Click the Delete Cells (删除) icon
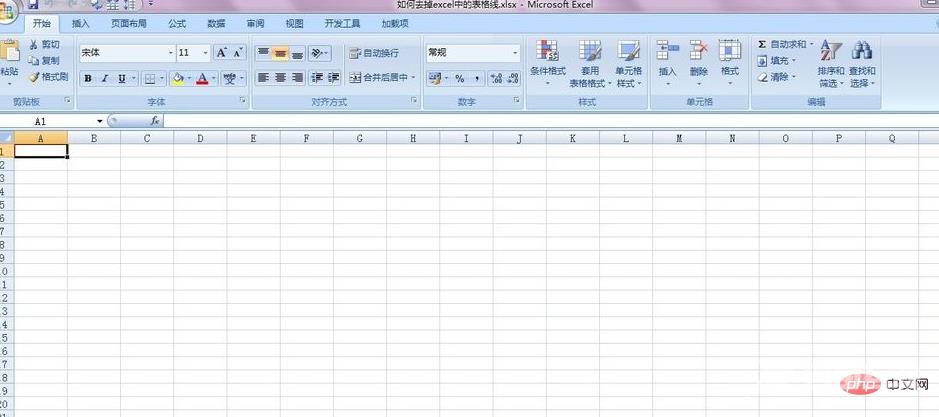This screenshot has width=939, height=417. [x=698, y=60]
